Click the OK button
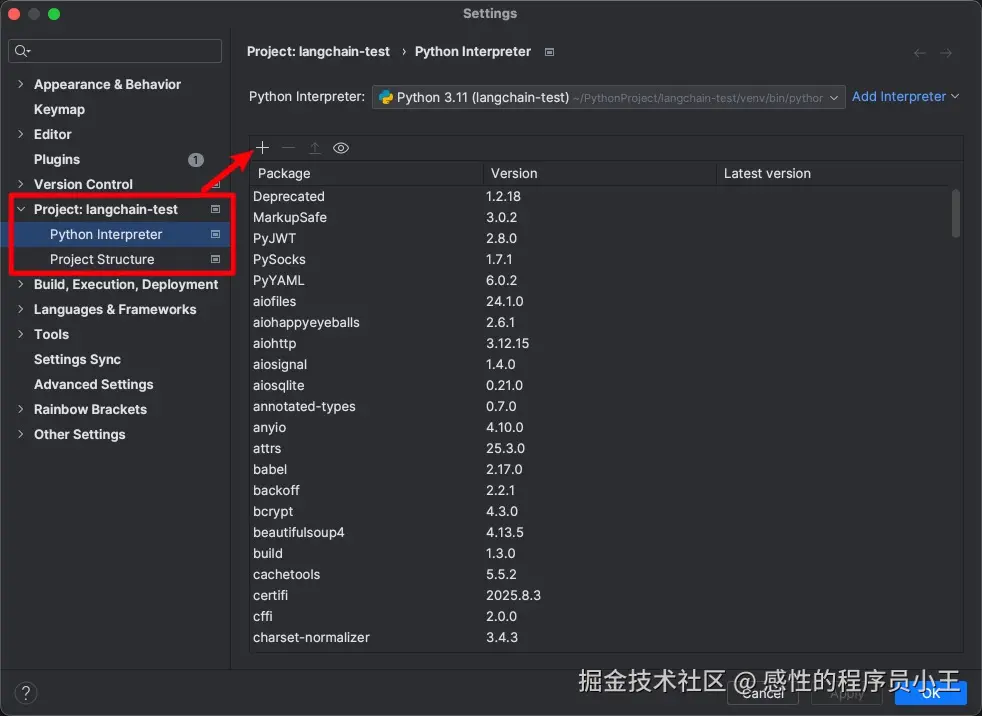 [931, 693]
